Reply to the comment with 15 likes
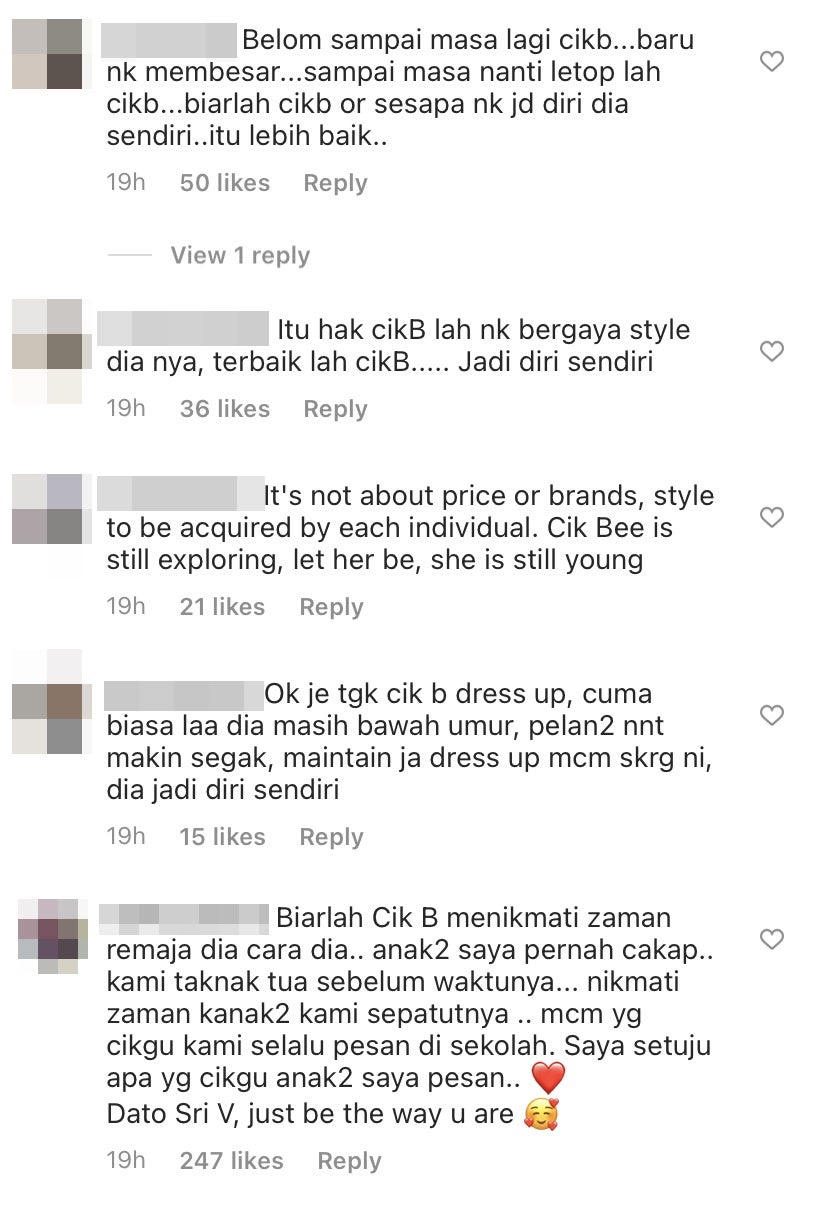The height and width of the screenshot is (1208, 828). 331,837
